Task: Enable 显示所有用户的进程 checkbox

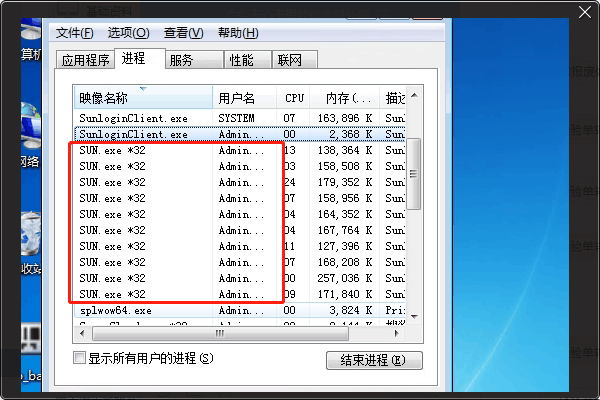Action: [80, 358]
